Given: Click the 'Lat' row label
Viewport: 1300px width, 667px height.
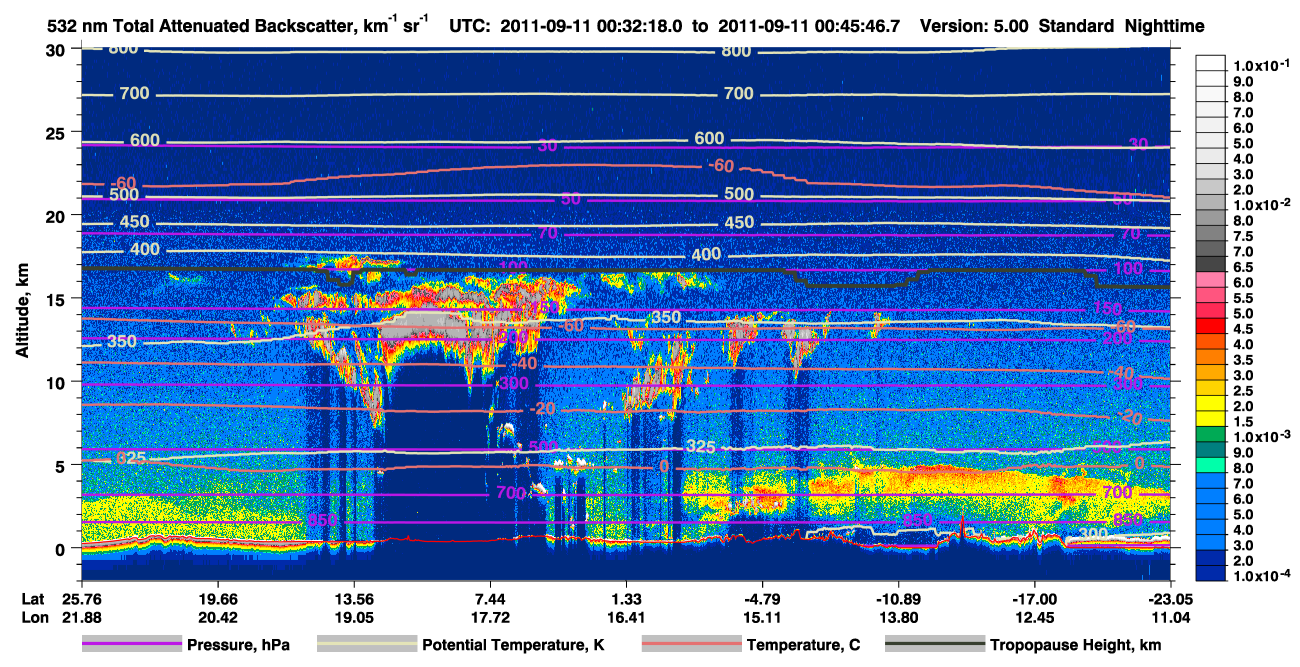Looking at the screenshot, I should 34,598.
